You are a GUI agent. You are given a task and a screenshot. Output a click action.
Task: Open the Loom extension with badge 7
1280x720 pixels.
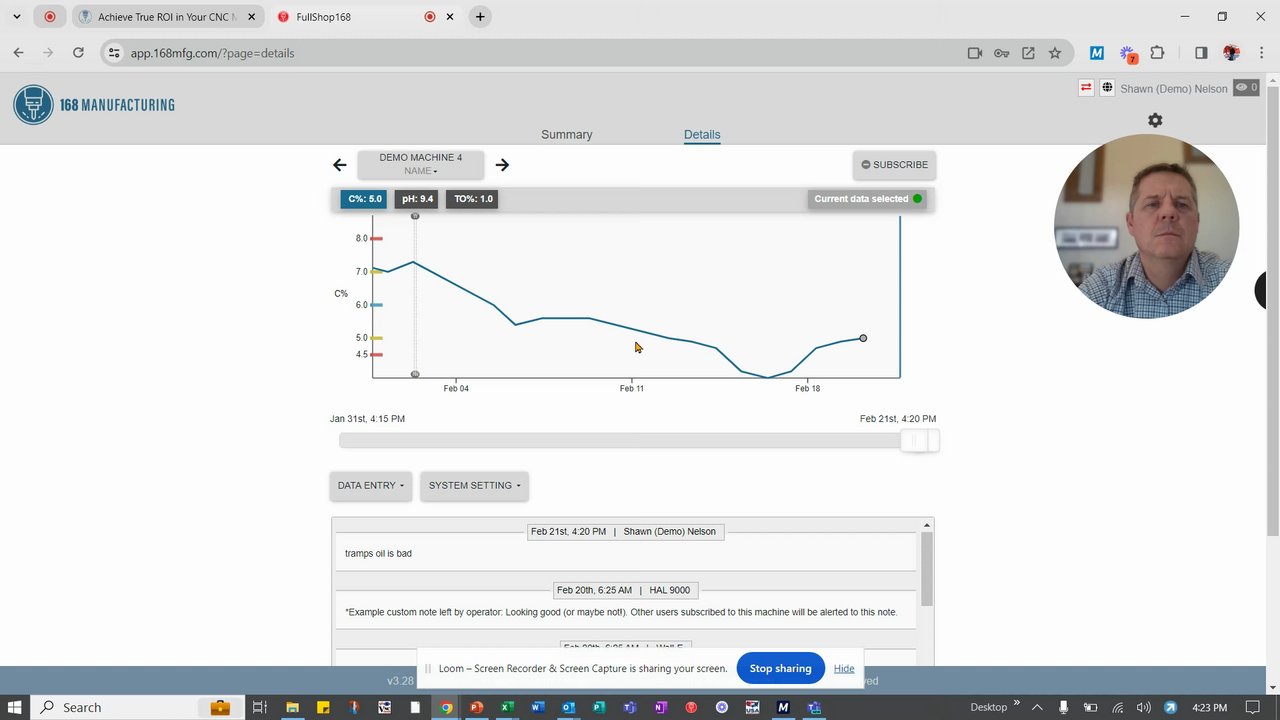point(1128,53)
